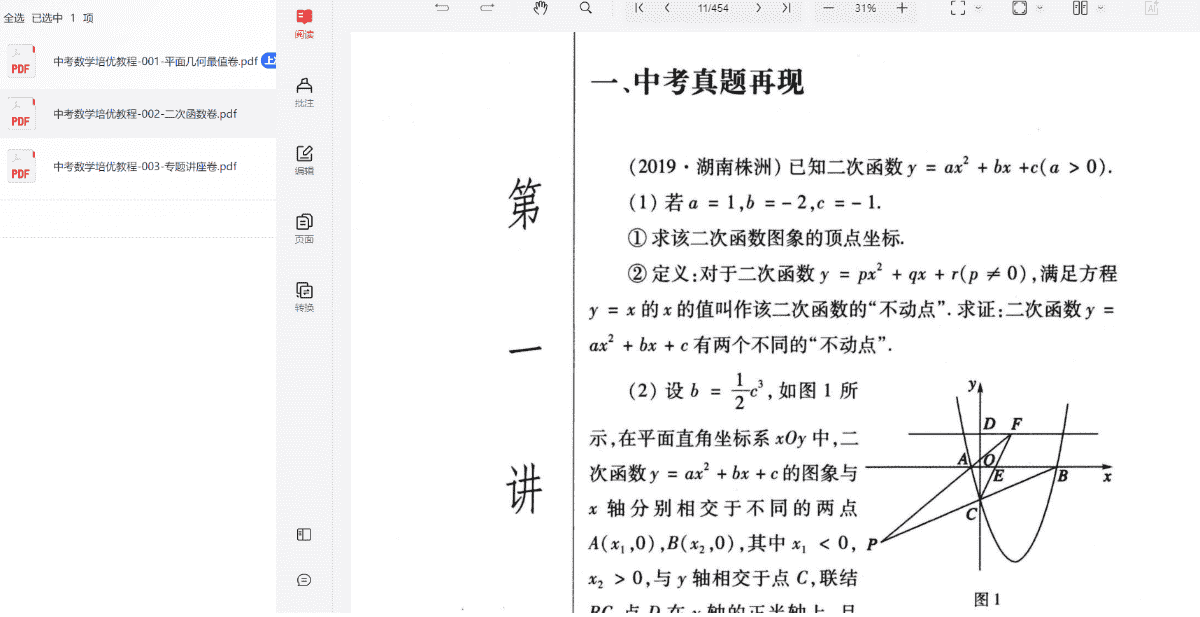Click the redo arrow in the toolbar
Viewport: 1200px width, 617px height.
pos(487,8)
